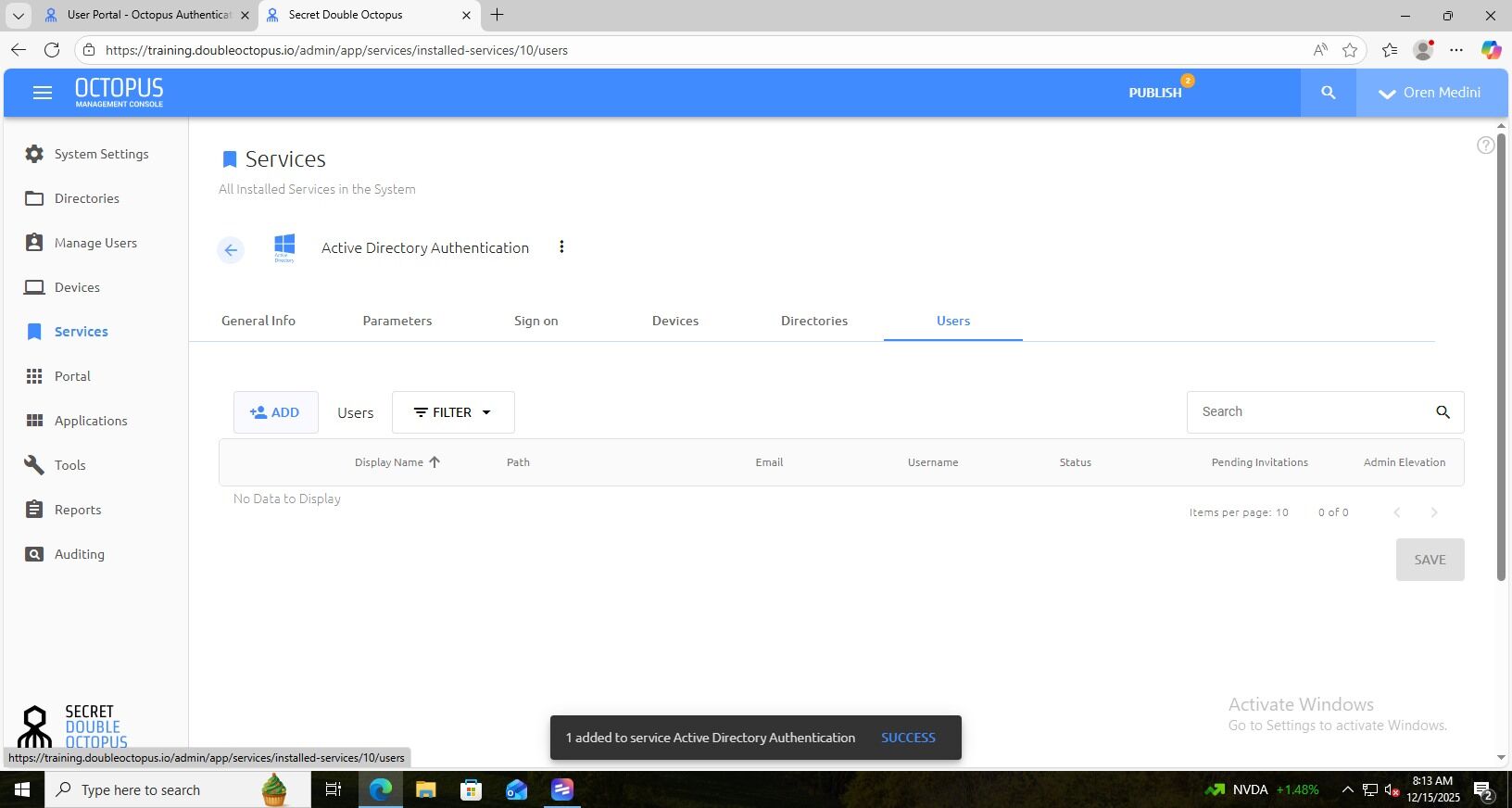Sort by Display Name column header
This screenshot has height=808, width=1512.
click(x=397, y=462)
